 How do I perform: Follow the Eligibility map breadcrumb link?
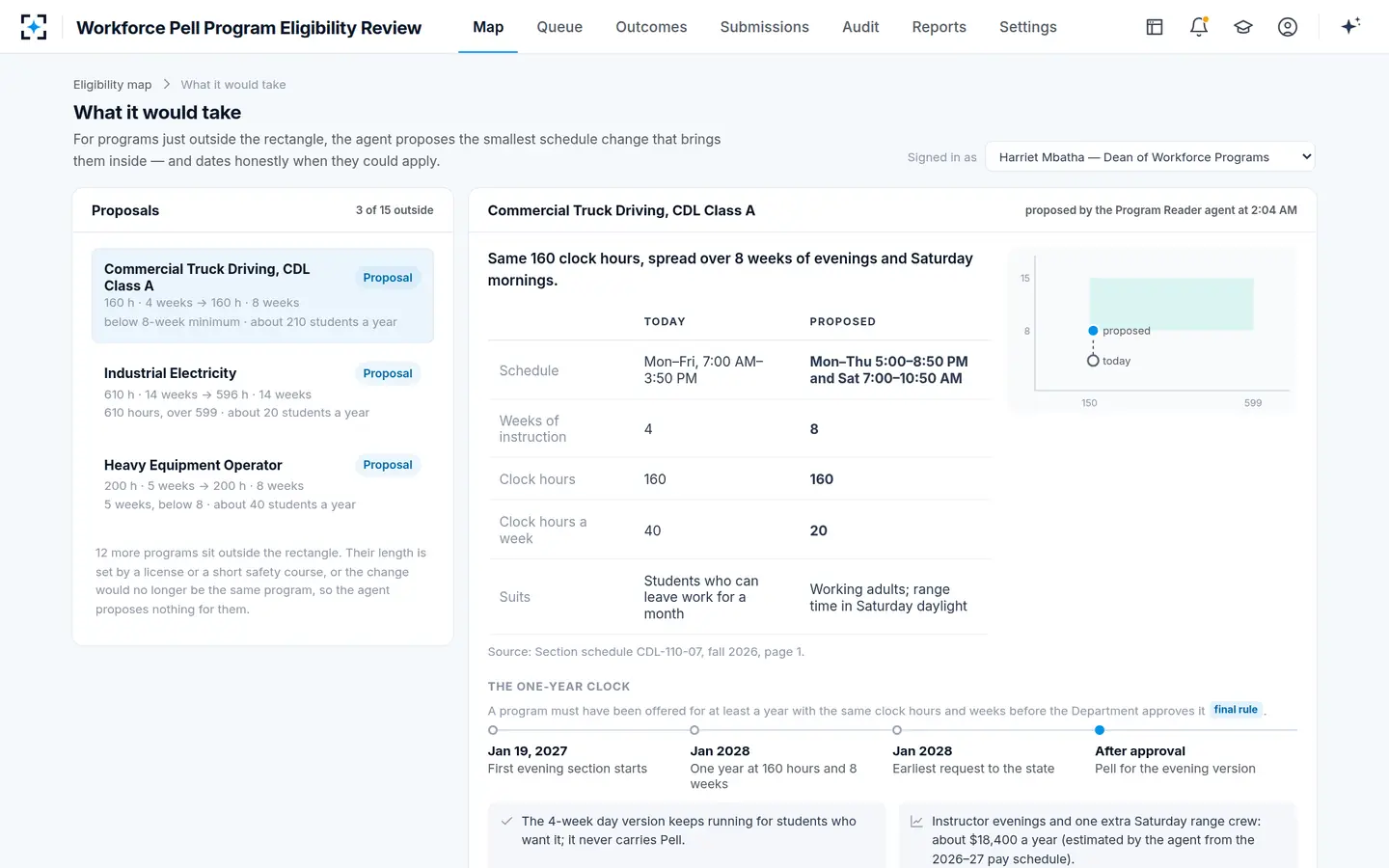[x=112, y=85]
